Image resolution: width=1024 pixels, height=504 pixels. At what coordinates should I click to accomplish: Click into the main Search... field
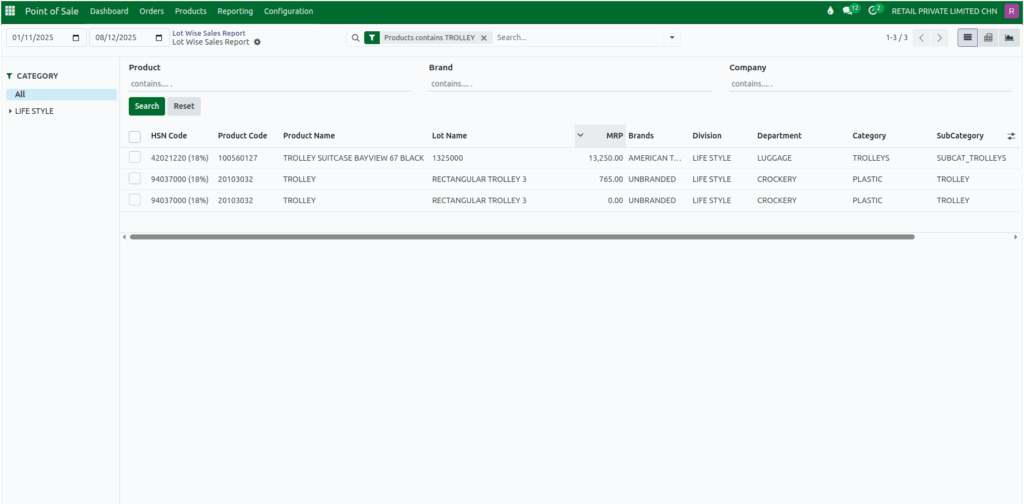point(578,38)
